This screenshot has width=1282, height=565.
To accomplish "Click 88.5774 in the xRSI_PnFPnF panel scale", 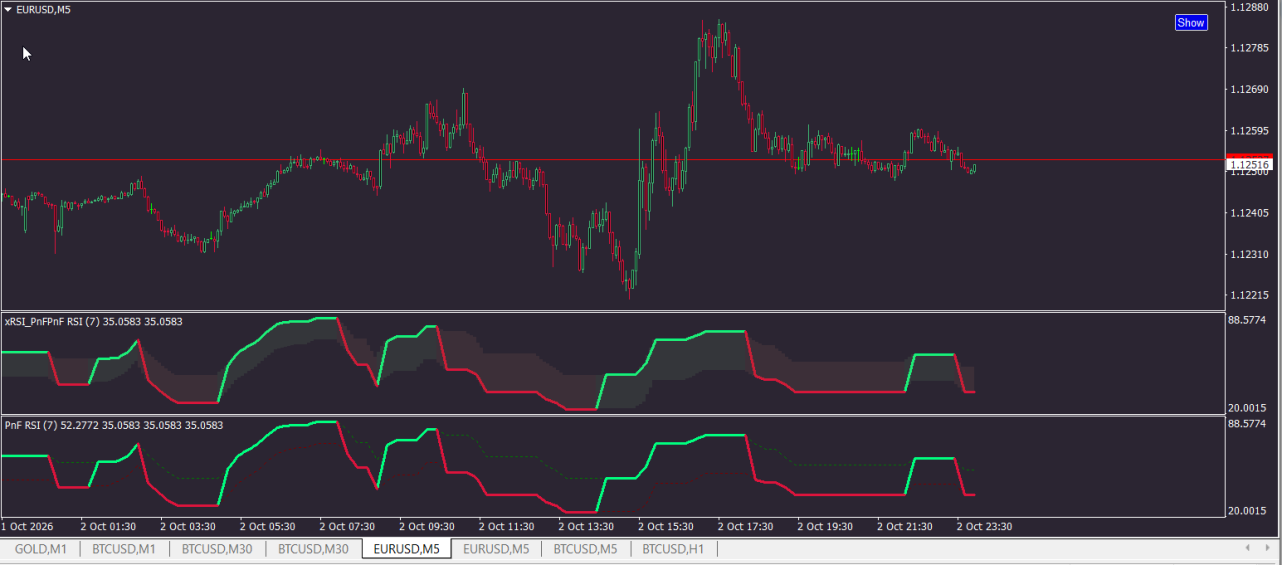I will 1247,320.
